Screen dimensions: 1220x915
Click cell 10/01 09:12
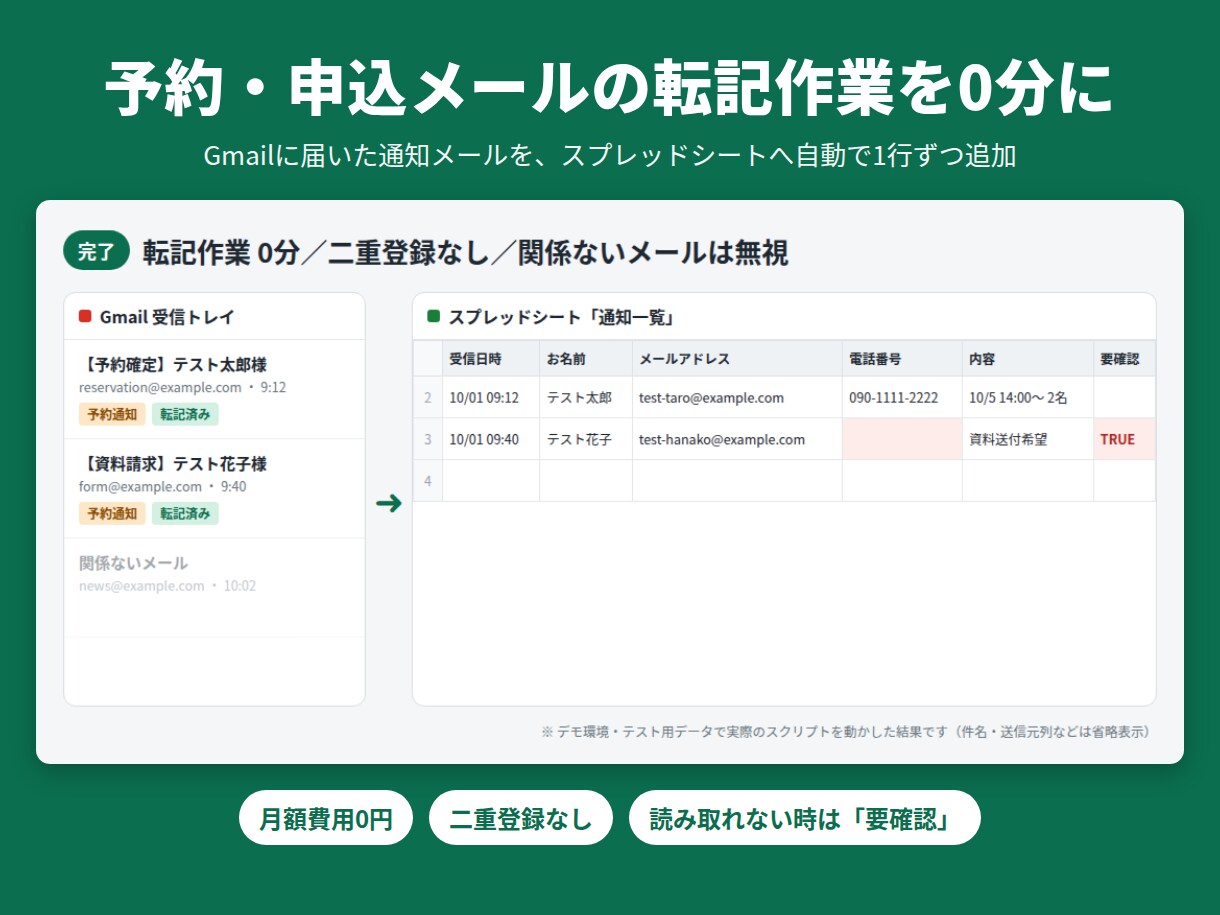(491, 397)
